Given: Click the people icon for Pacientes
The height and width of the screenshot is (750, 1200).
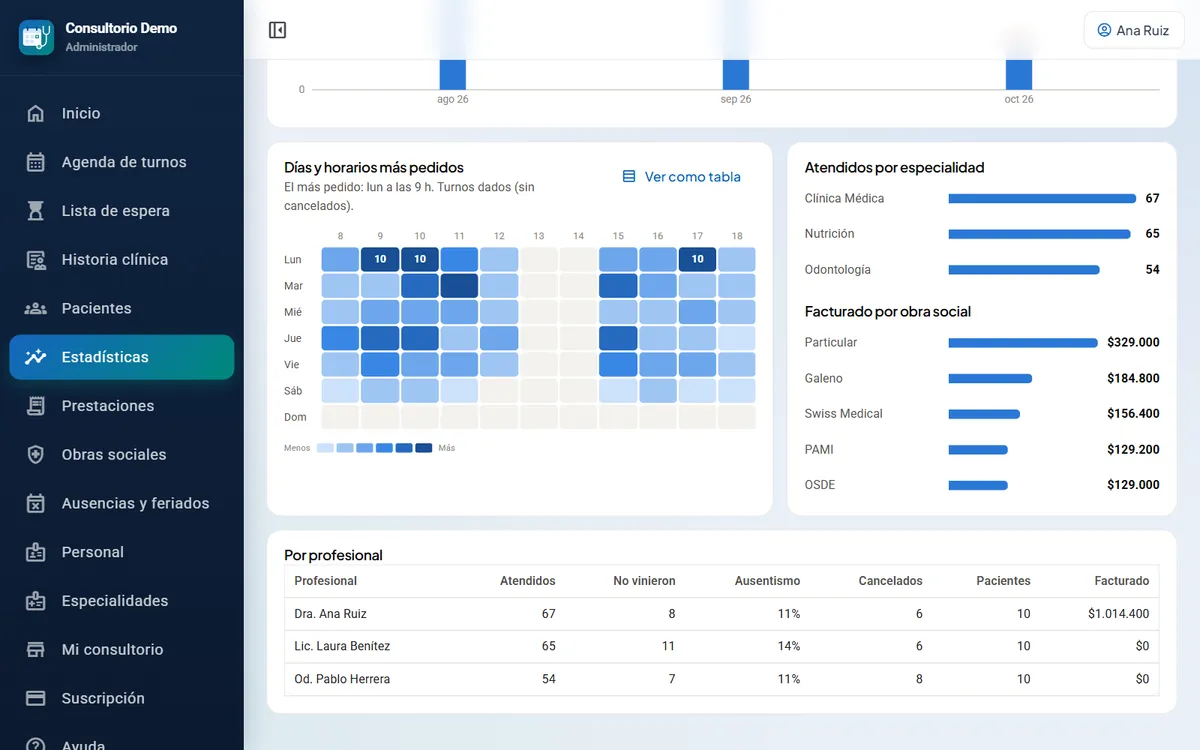Looking at the screenshot, I should [x=36, y=308].
